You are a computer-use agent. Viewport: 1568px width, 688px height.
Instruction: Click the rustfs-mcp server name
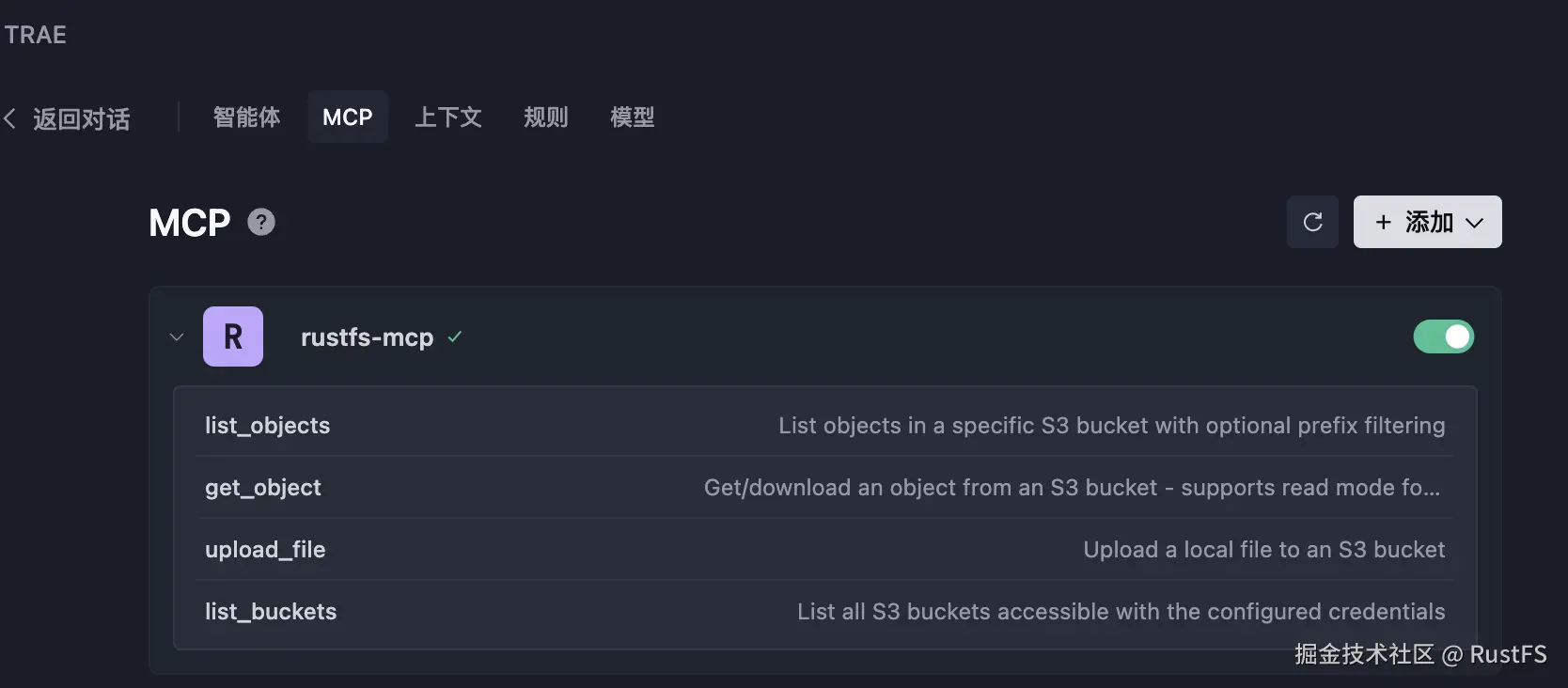click(x=367, y=337)
